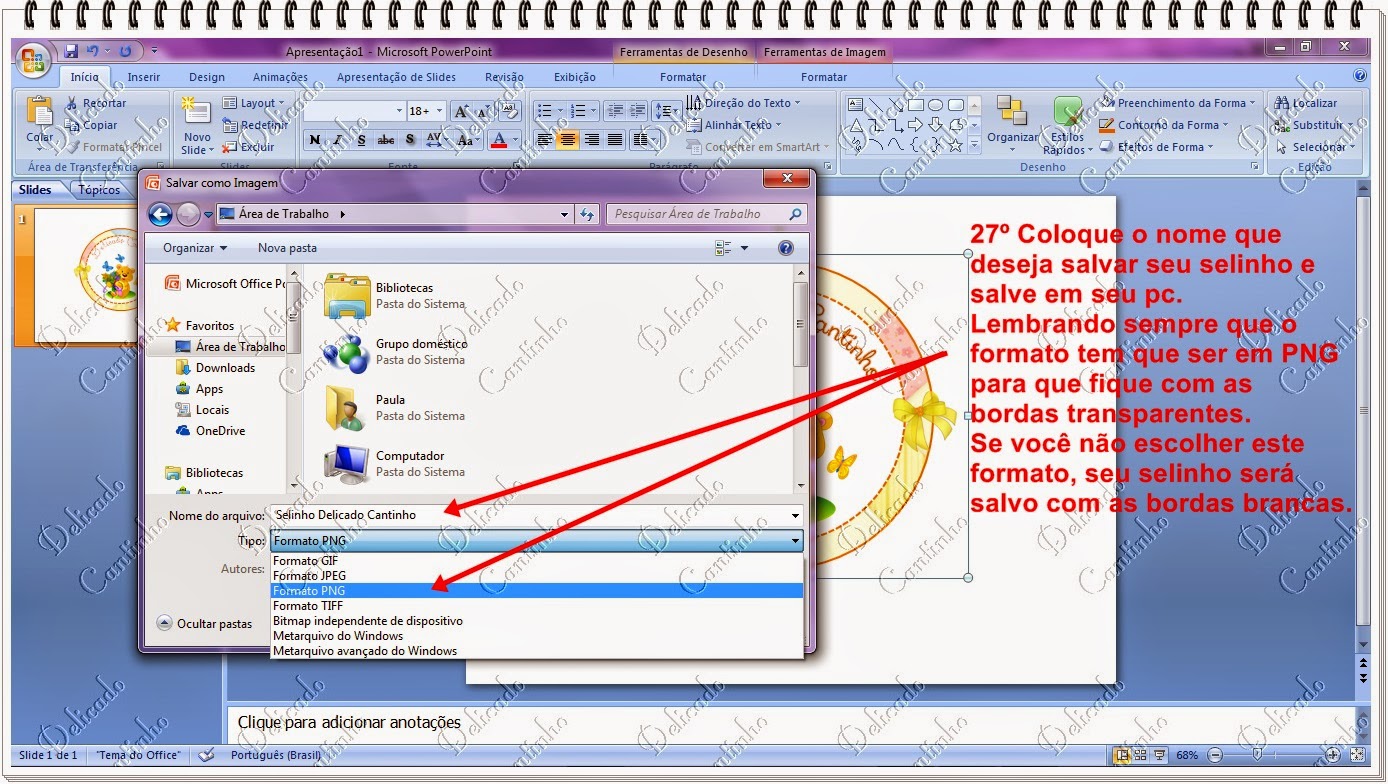Screen dimensions: 1388x784
Task: Click the Pesquisar Área de Trabalho search field
Action: point(707,214)
